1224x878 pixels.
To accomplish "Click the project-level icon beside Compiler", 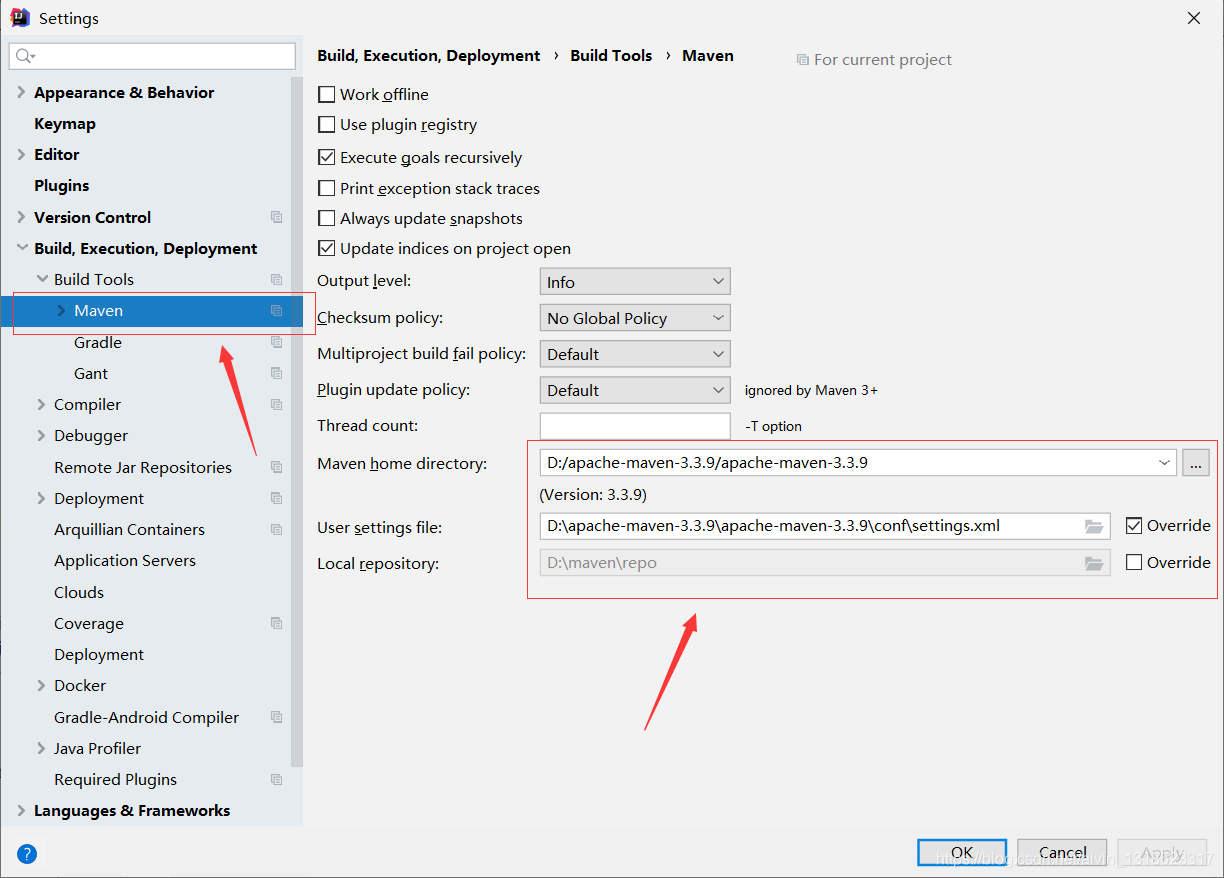I will point(277,404).
